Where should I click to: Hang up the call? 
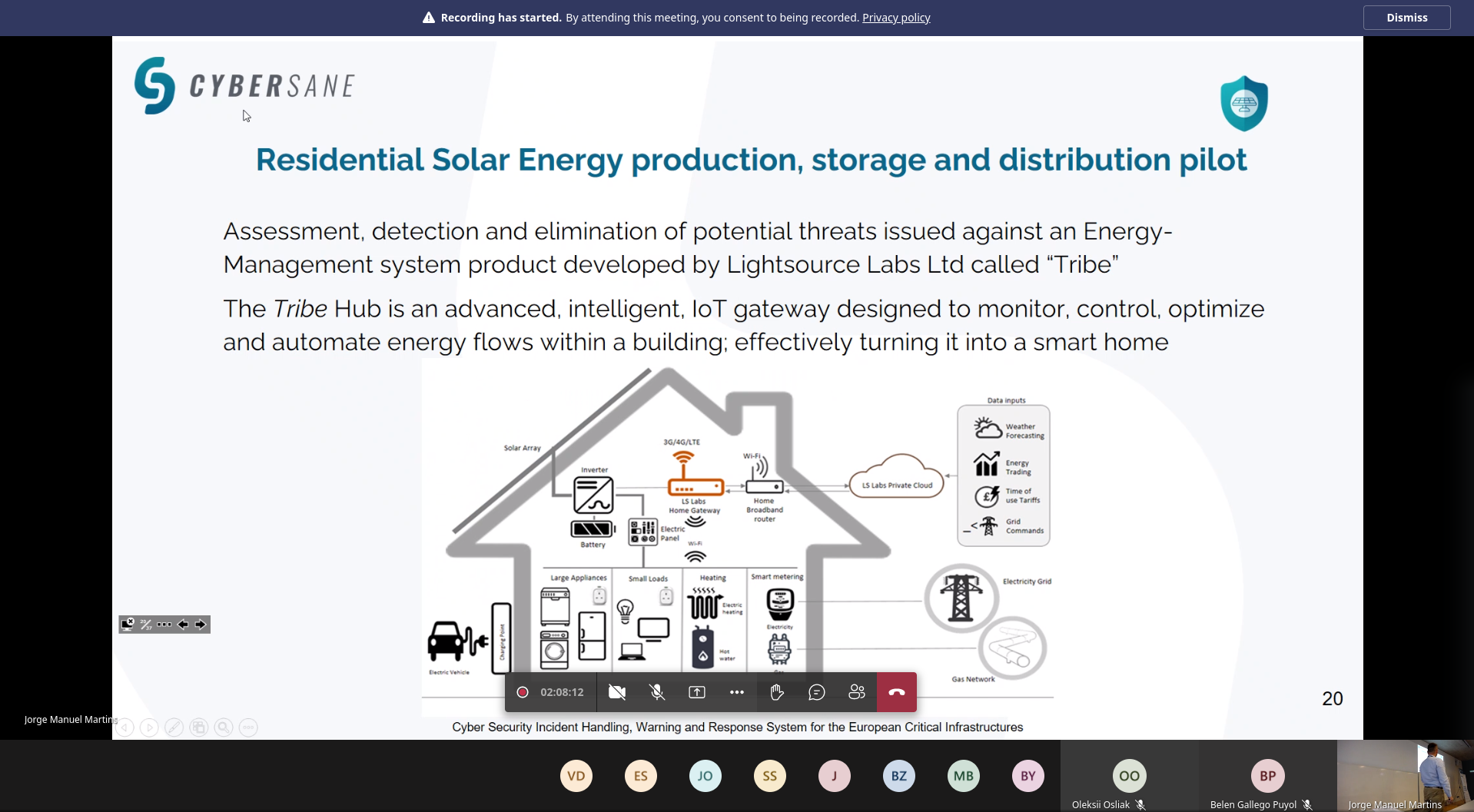(897, 692)
